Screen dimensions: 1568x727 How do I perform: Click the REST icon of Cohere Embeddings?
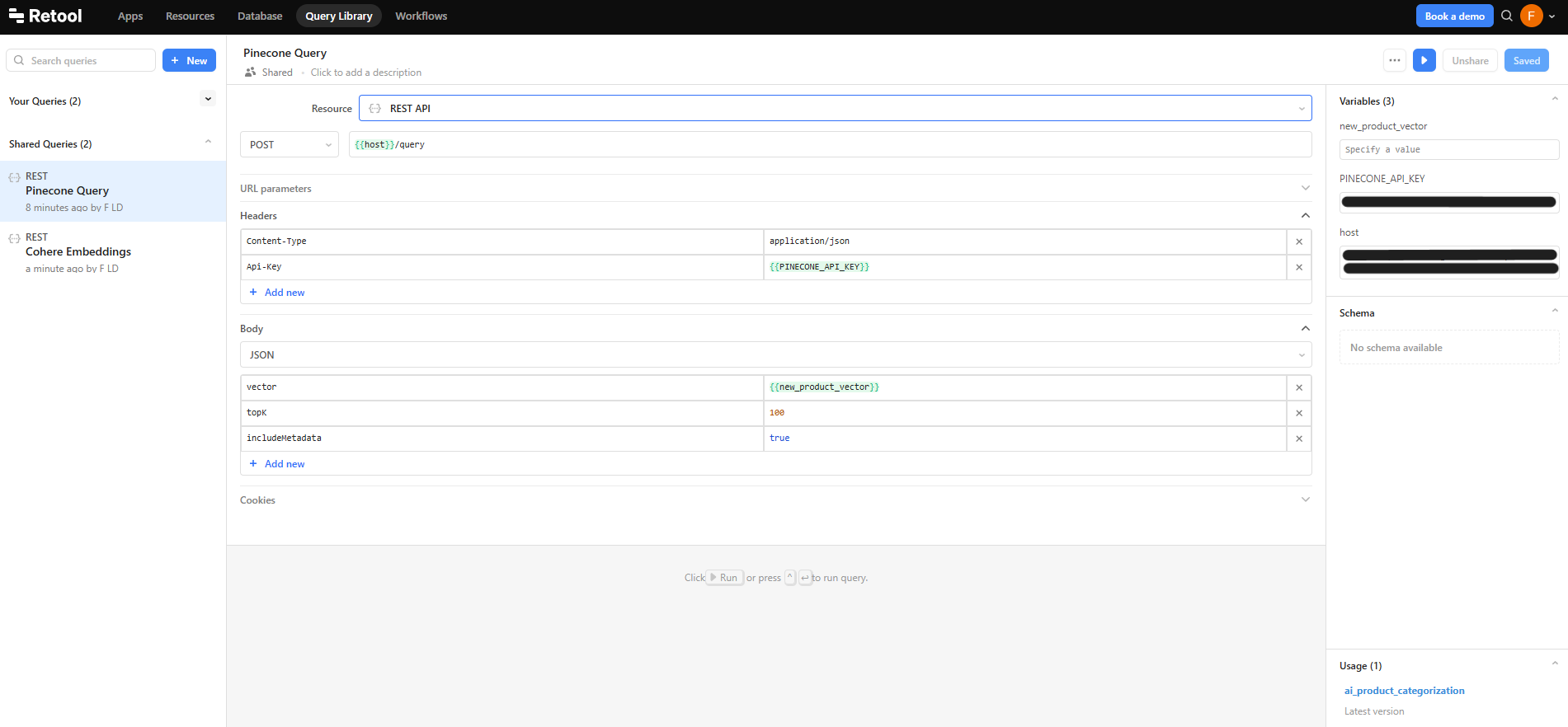click(x=14, y=238)
